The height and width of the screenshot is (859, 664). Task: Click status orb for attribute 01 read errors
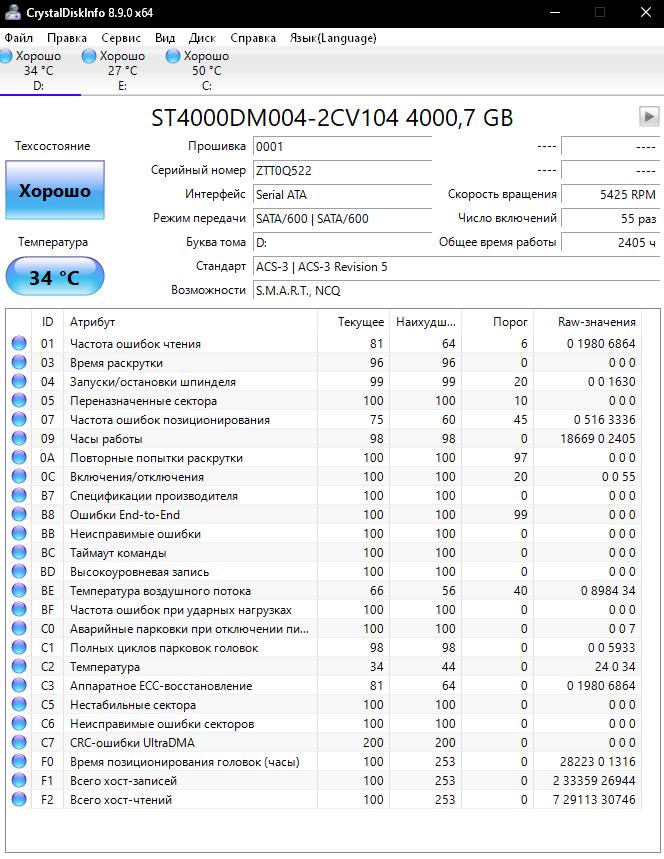(x=19, y=344)
